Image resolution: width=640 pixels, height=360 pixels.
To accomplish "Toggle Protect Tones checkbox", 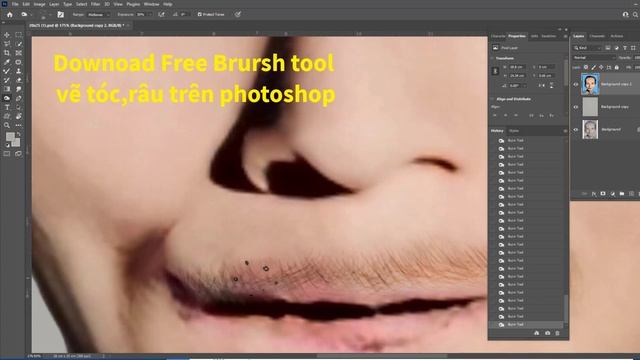I will 200,15.
